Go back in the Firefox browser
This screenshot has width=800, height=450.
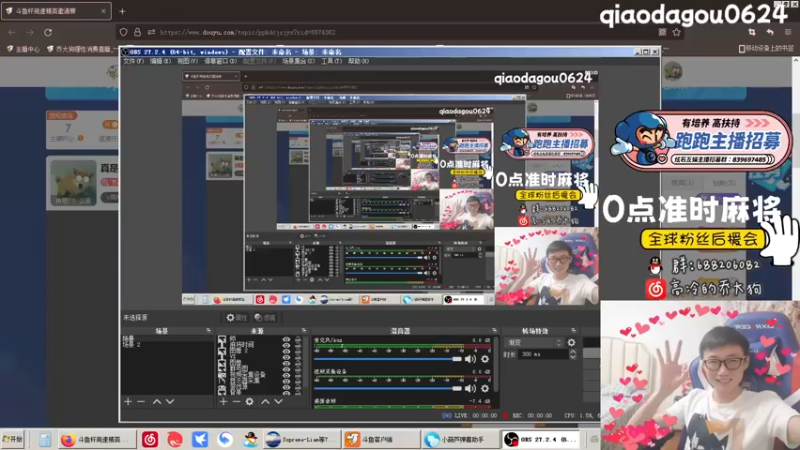click(x=12, y=32)
